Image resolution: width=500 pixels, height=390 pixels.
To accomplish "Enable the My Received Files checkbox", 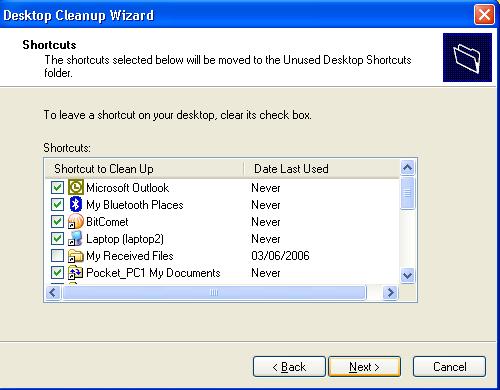I will pos(57,256).
